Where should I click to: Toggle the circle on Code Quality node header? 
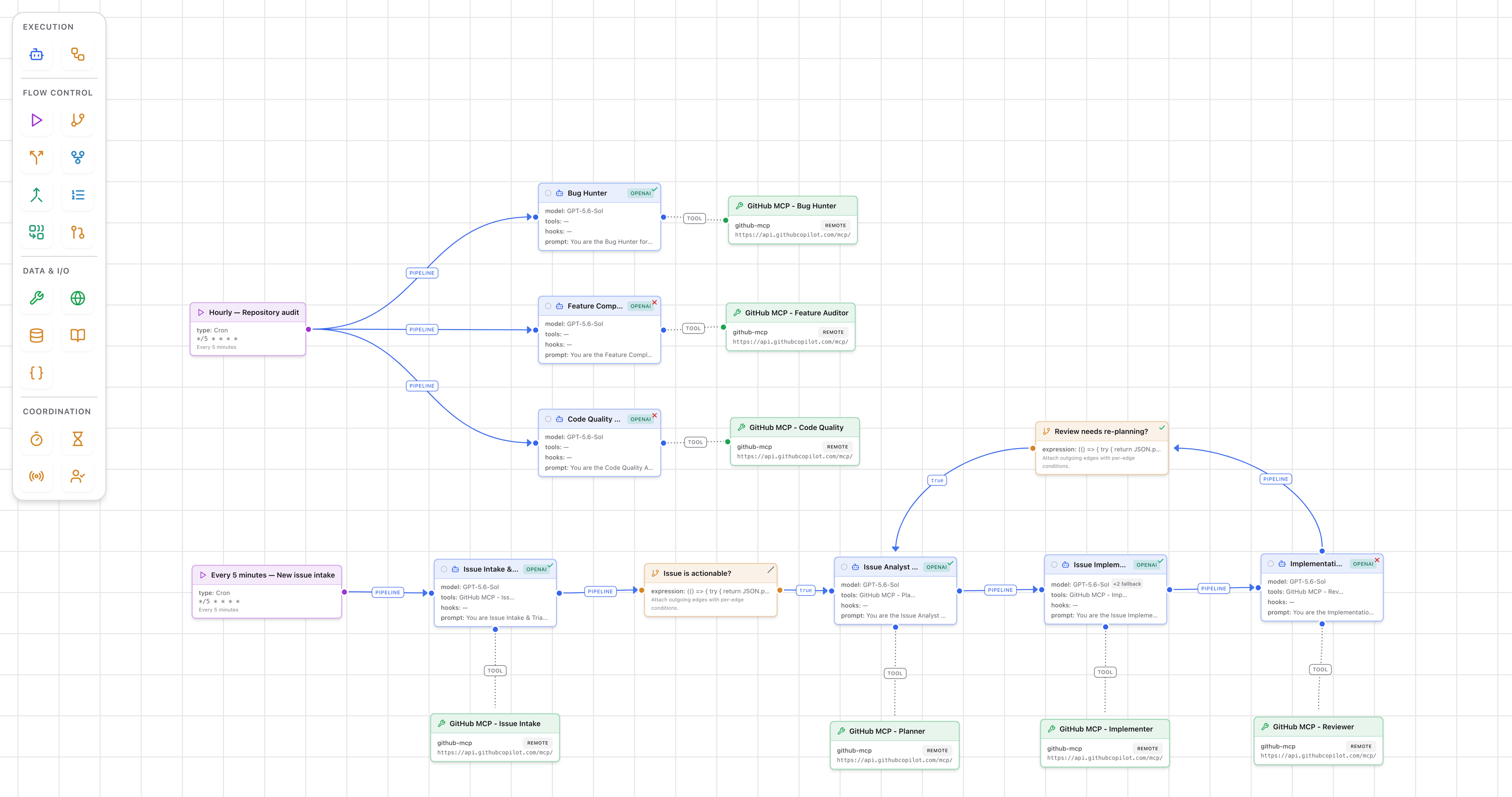point(548,419)
